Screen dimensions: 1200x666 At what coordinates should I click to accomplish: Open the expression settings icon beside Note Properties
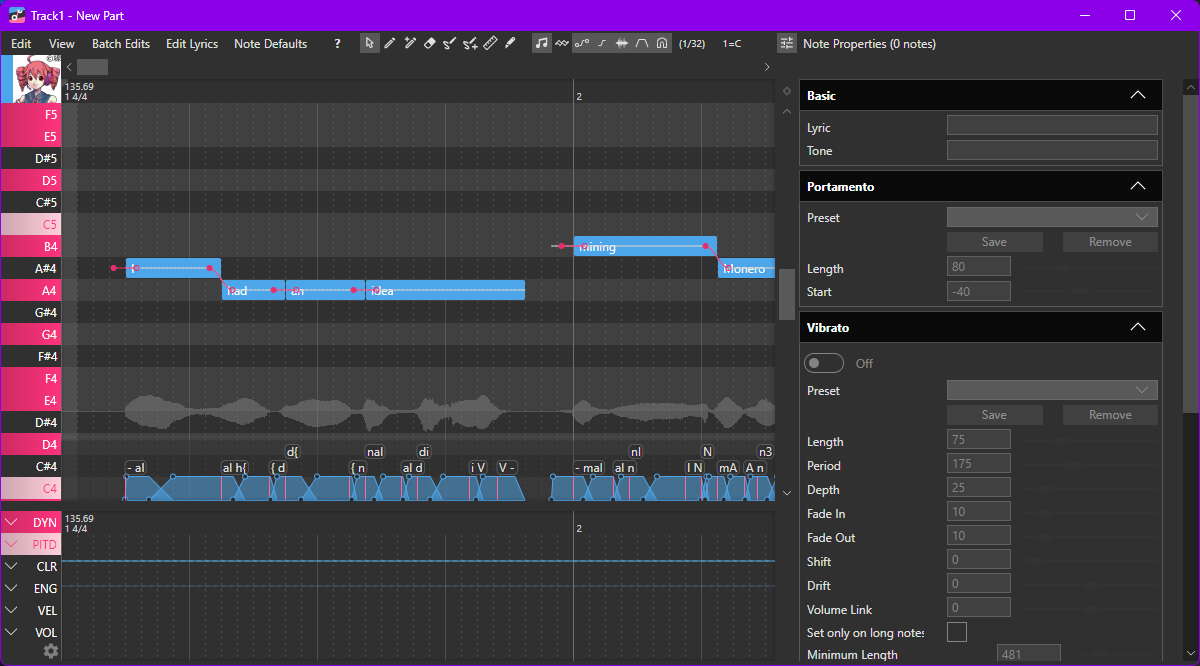point(786,43)
